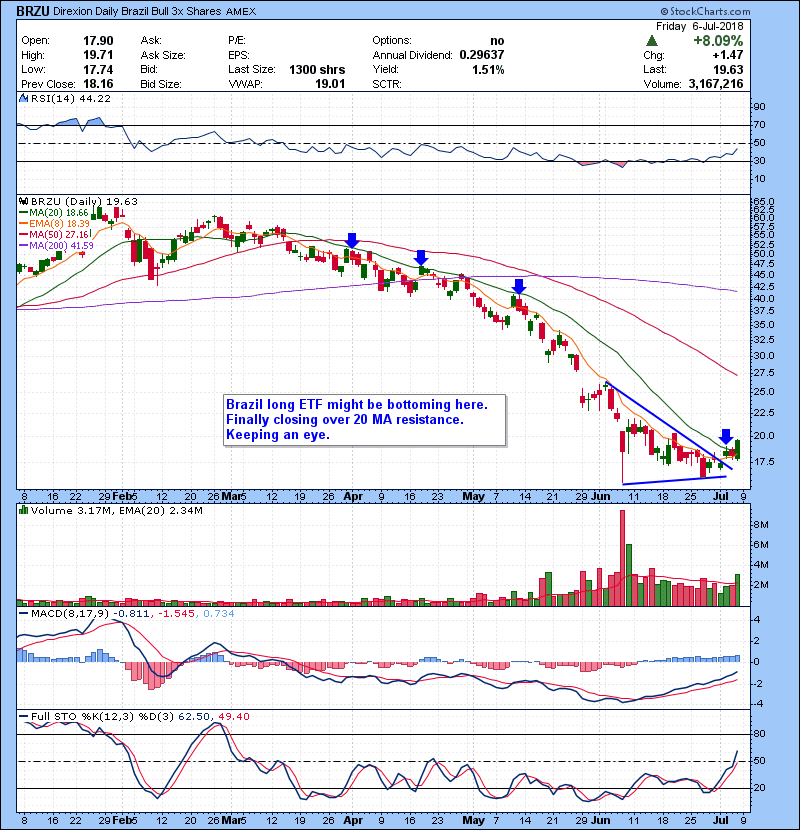Click the 65.0 label on the price axis
This screenshot has width=800, height=830.
(x=763, y=202)
